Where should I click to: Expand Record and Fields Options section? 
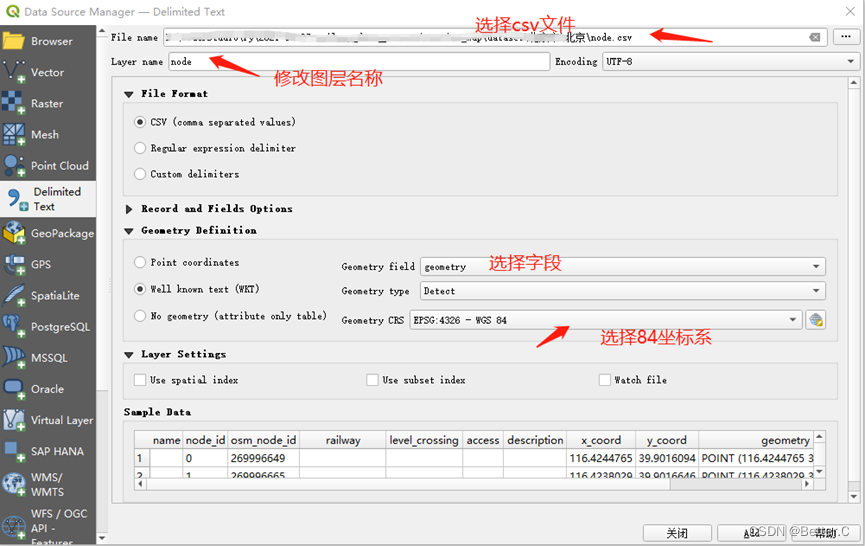tap(129, 209)
